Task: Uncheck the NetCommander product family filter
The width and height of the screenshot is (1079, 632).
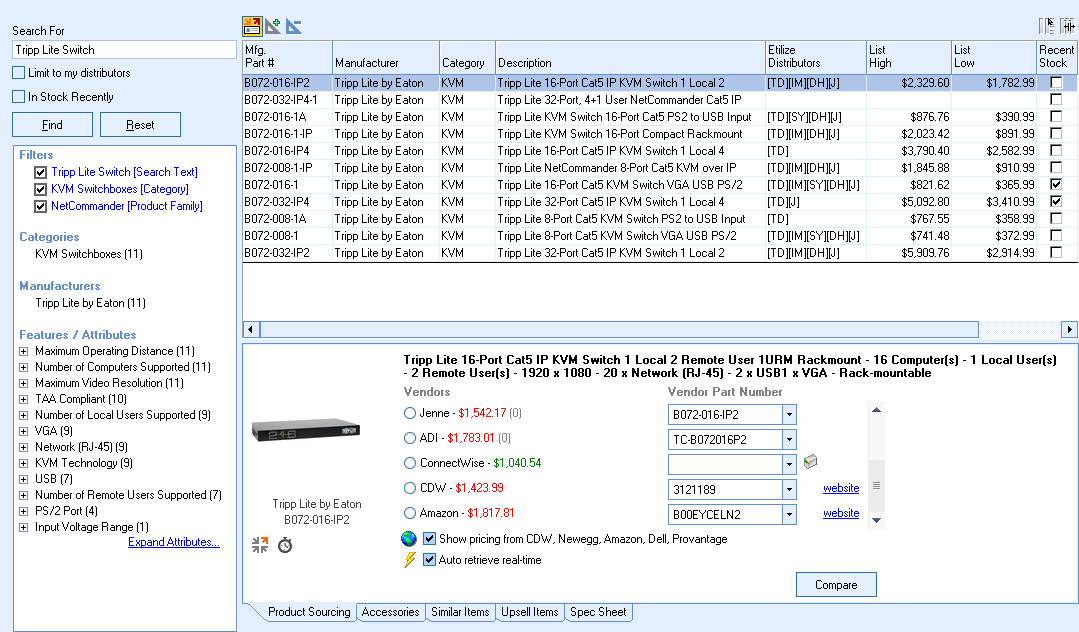Action: (41, 206)
